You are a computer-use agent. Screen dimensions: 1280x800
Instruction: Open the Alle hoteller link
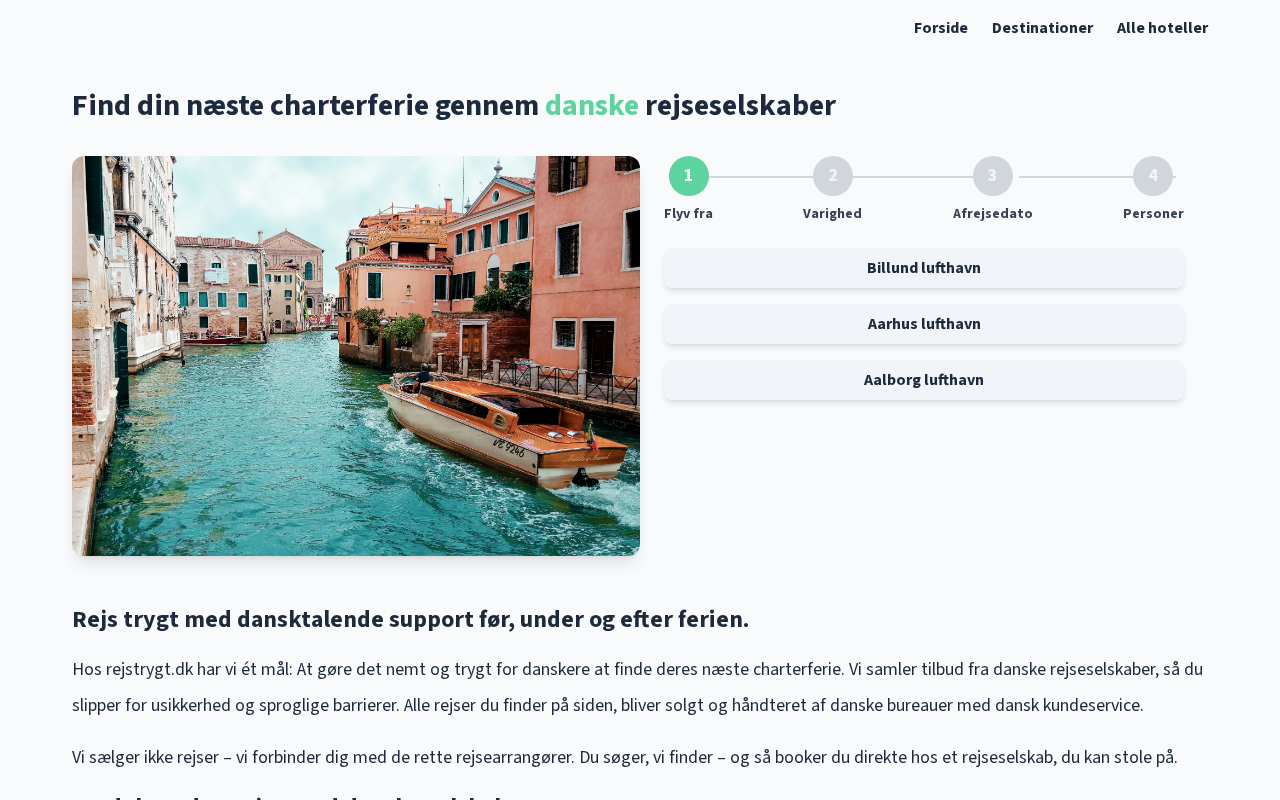tap(1162, 28)
